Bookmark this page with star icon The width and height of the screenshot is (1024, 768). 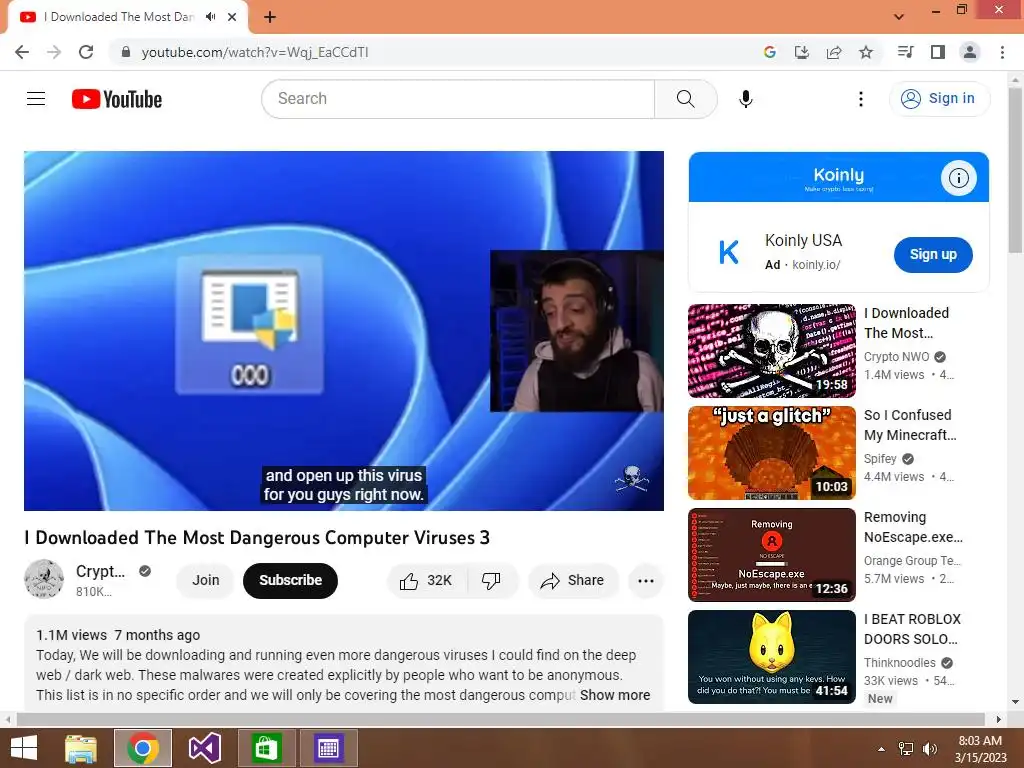coord(866,52)
